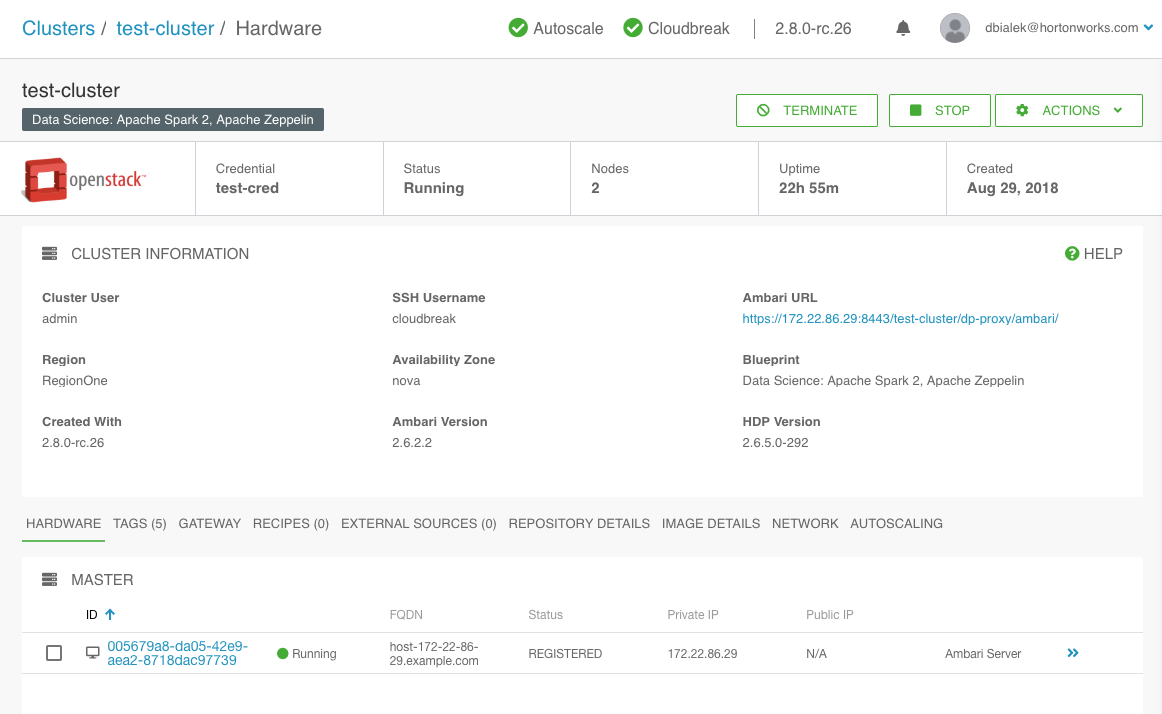Click the Cloudbreak green checkmark icon
The width and height of the screenshot is (1162, 714).
(633, 28)
